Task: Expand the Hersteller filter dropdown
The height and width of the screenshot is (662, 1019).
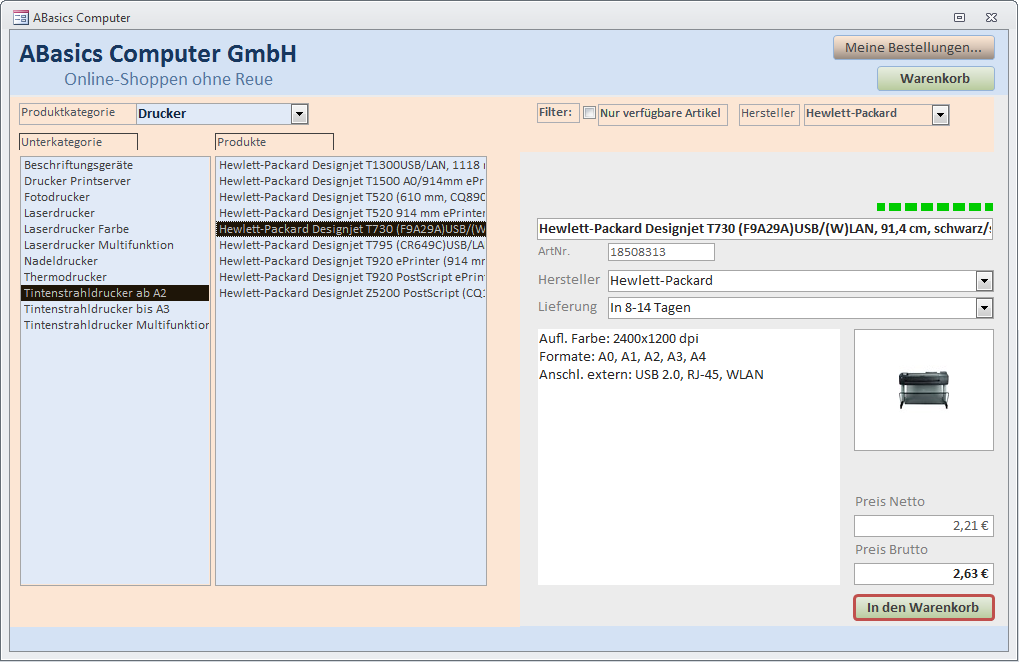Action: point(939,115)
